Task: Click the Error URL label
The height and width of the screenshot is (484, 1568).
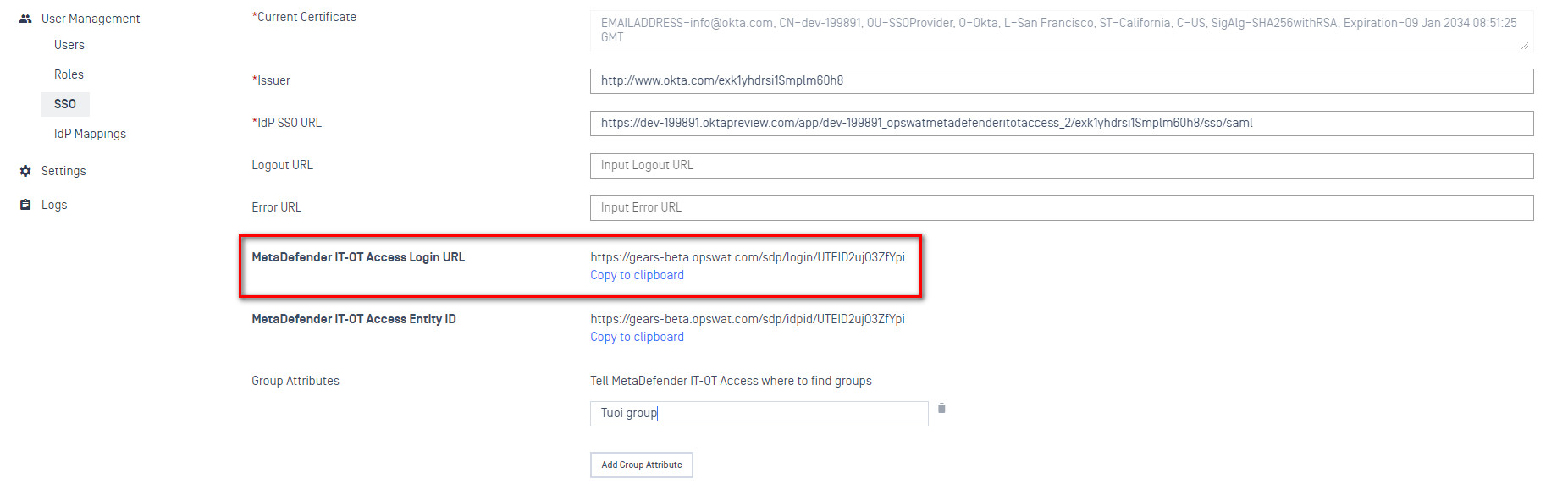Action: pyautogui.click(x=276, y=207)
